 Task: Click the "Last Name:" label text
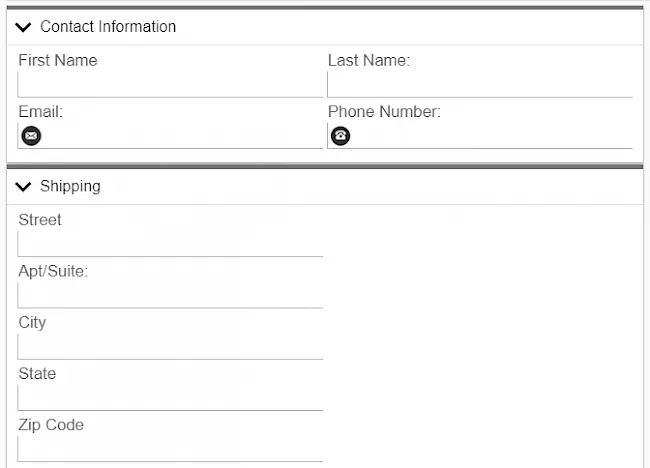[x=369, y=61]
